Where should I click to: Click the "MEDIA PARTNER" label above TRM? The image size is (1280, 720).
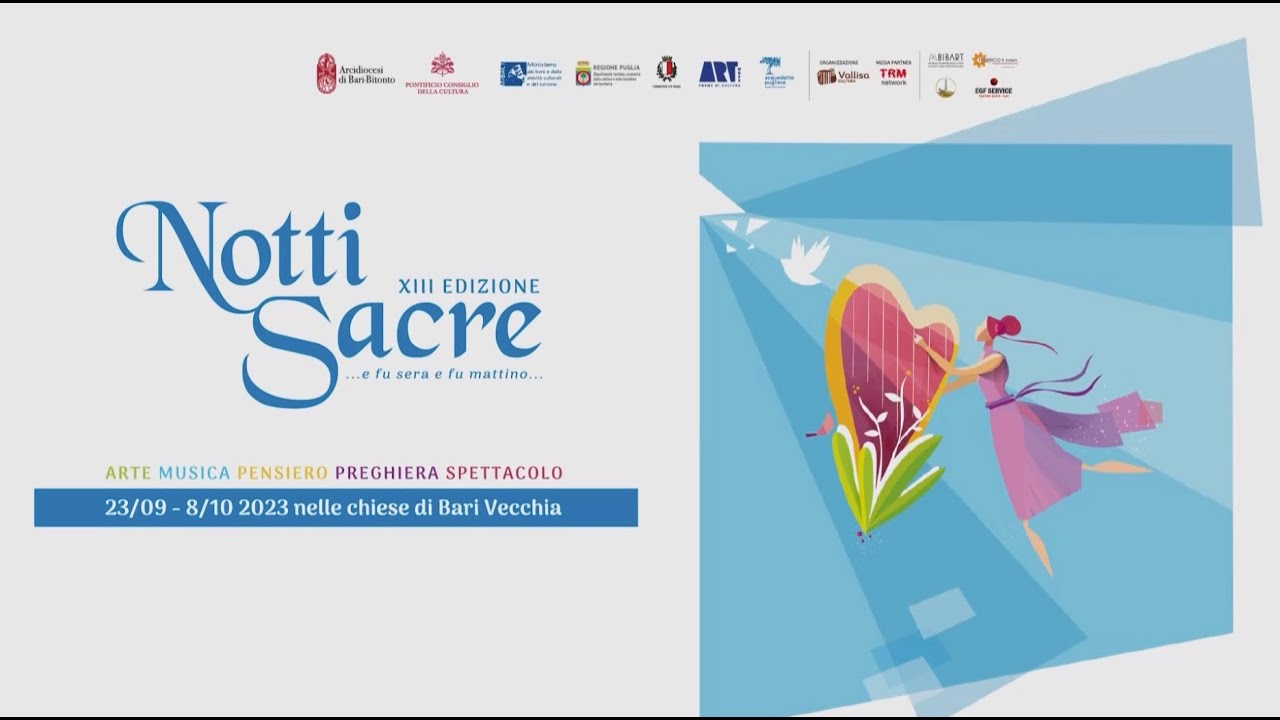893,62
